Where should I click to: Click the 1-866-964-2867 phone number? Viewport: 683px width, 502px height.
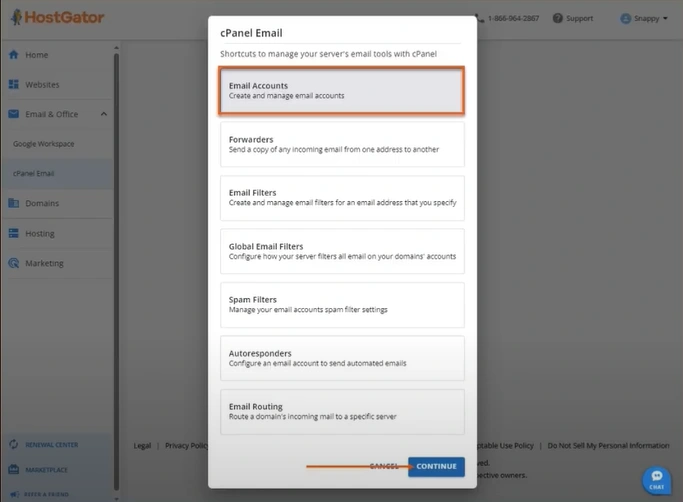click(513, 18)
